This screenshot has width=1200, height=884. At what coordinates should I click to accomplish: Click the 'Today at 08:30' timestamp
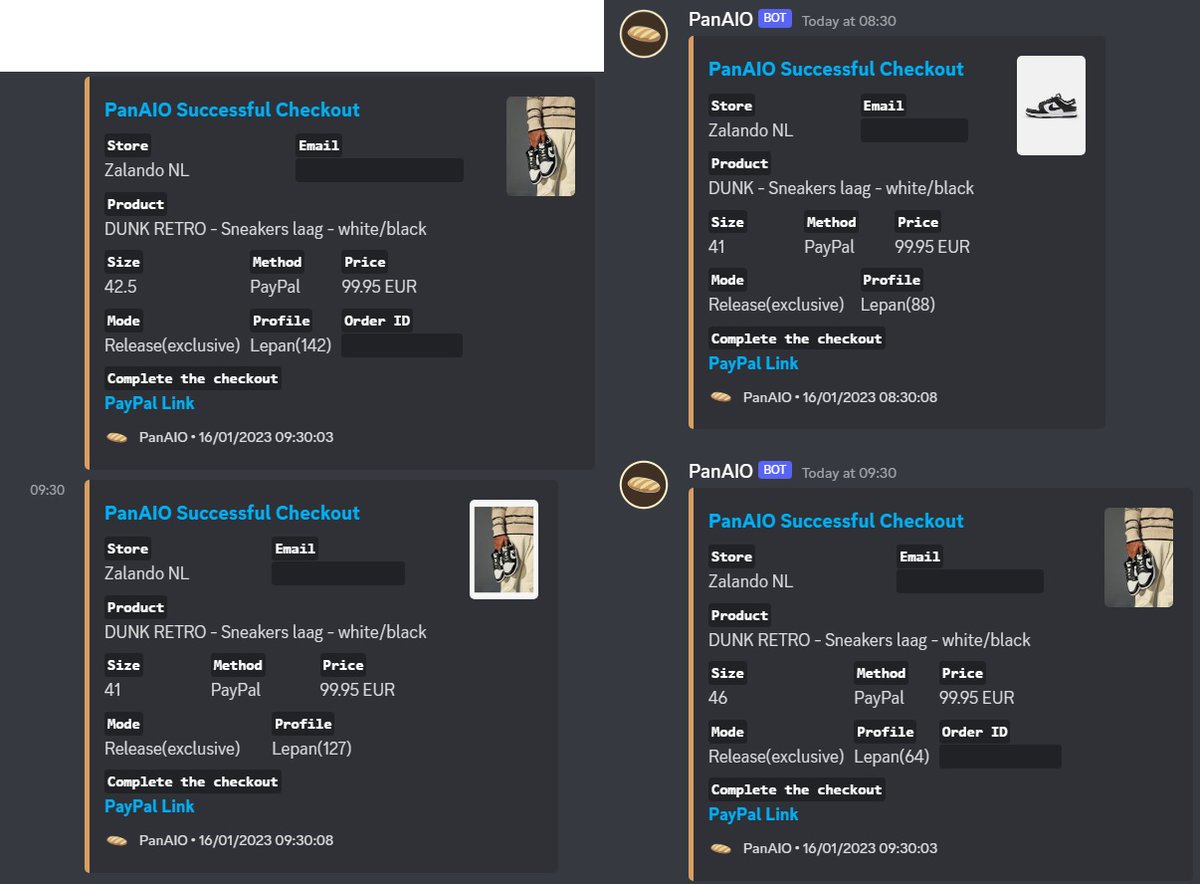tap(849, 21)
